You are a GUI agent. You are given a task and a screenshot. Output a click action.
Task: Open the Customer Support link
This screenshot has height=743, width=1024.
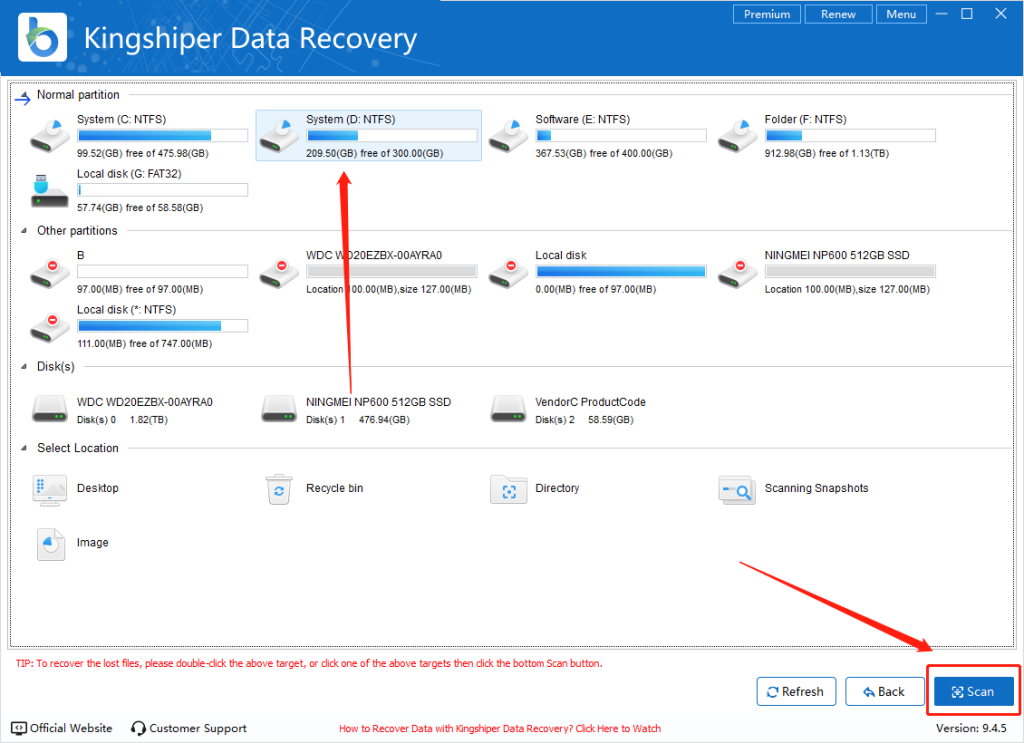pyautogui.click(x=198, y=729)
